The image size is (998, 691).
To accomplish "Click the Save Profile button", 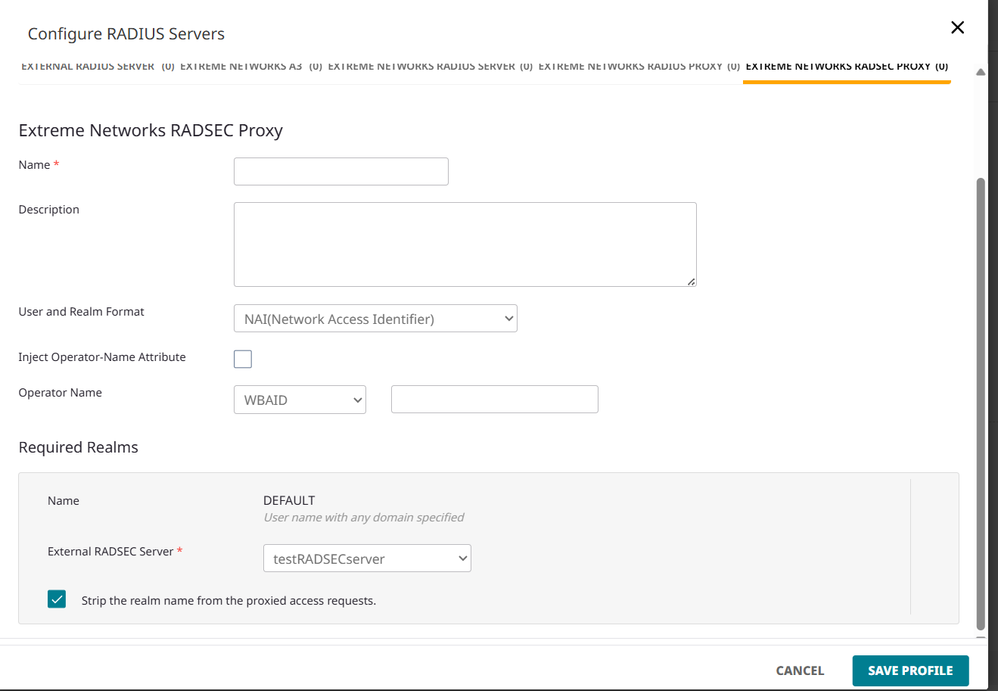I will tap(909, 670).
